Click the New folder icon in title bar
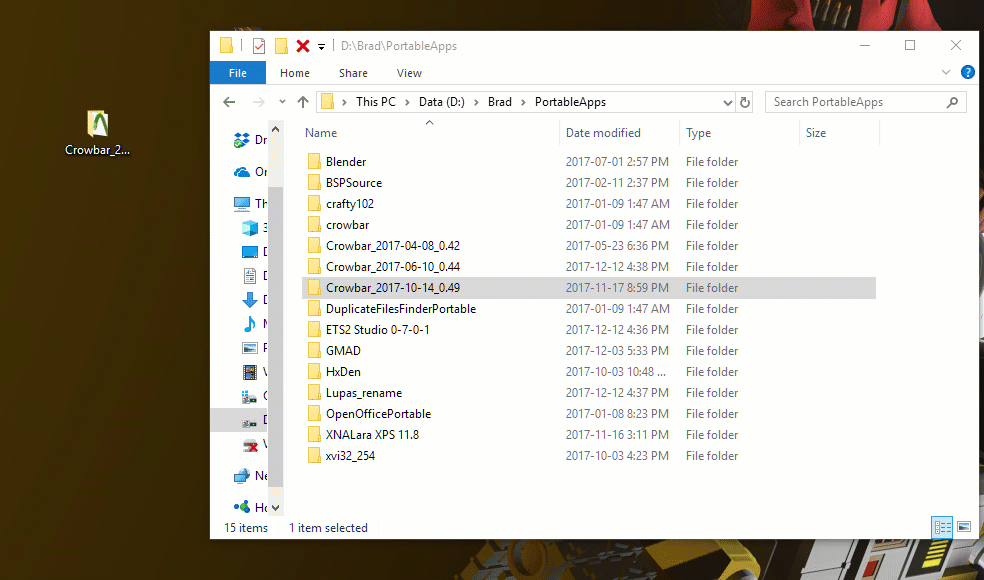Image resolution: width=984 pixels, height=580 pixels. tap(281, 46)
